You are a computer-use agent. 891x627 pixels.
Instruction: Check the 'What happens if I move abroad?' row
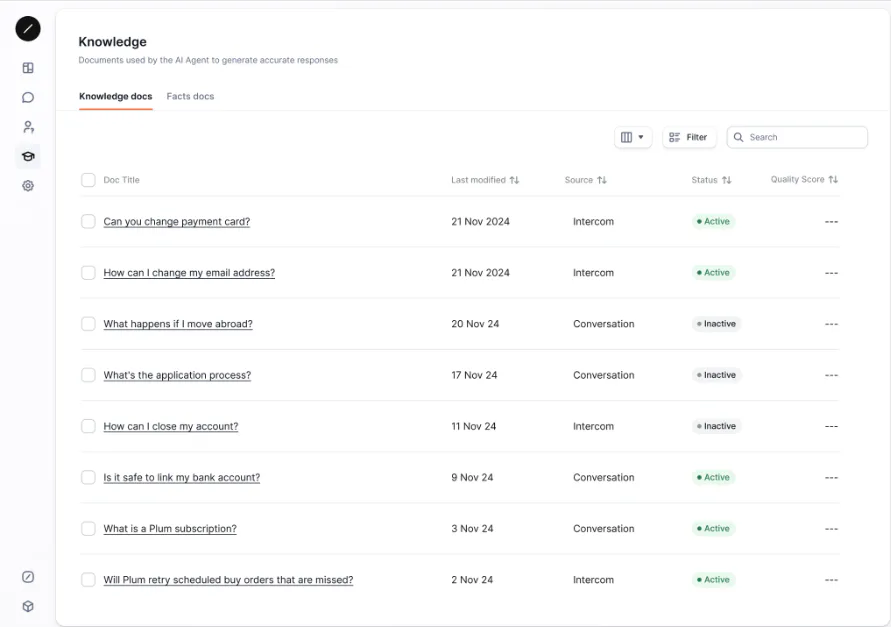[x=88, y=323]
